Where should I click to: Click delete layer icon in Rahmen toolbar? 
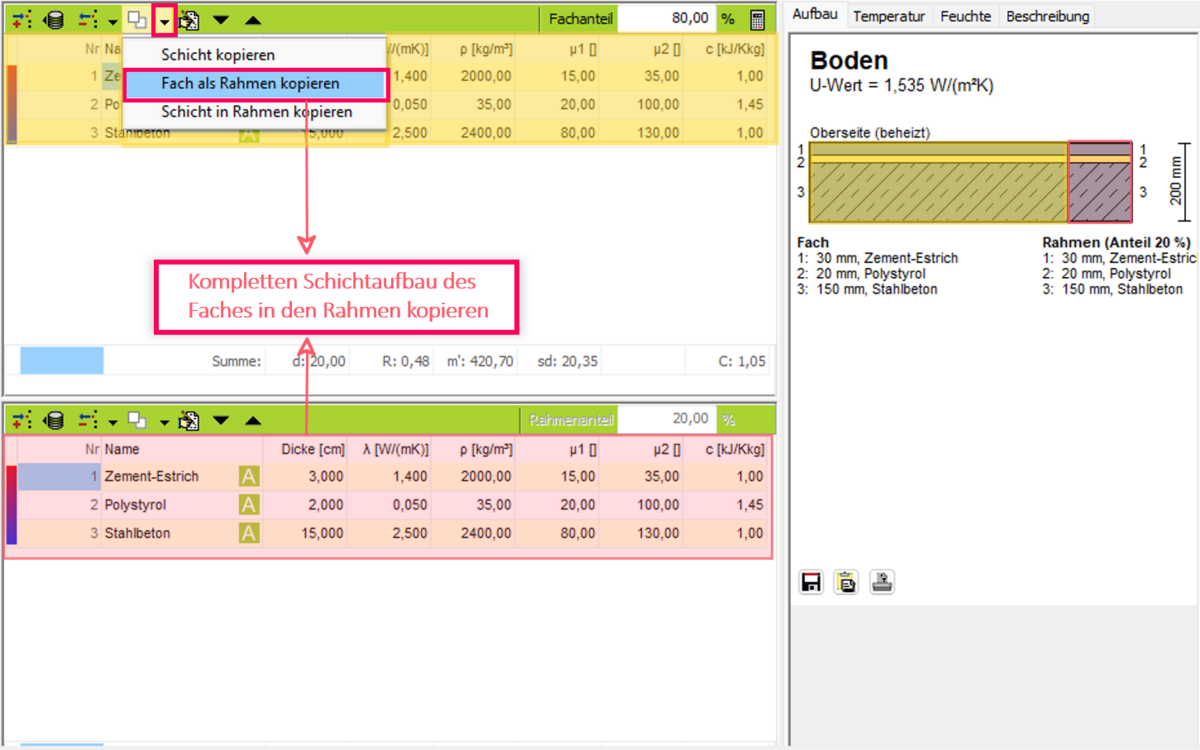coord(87,421)
